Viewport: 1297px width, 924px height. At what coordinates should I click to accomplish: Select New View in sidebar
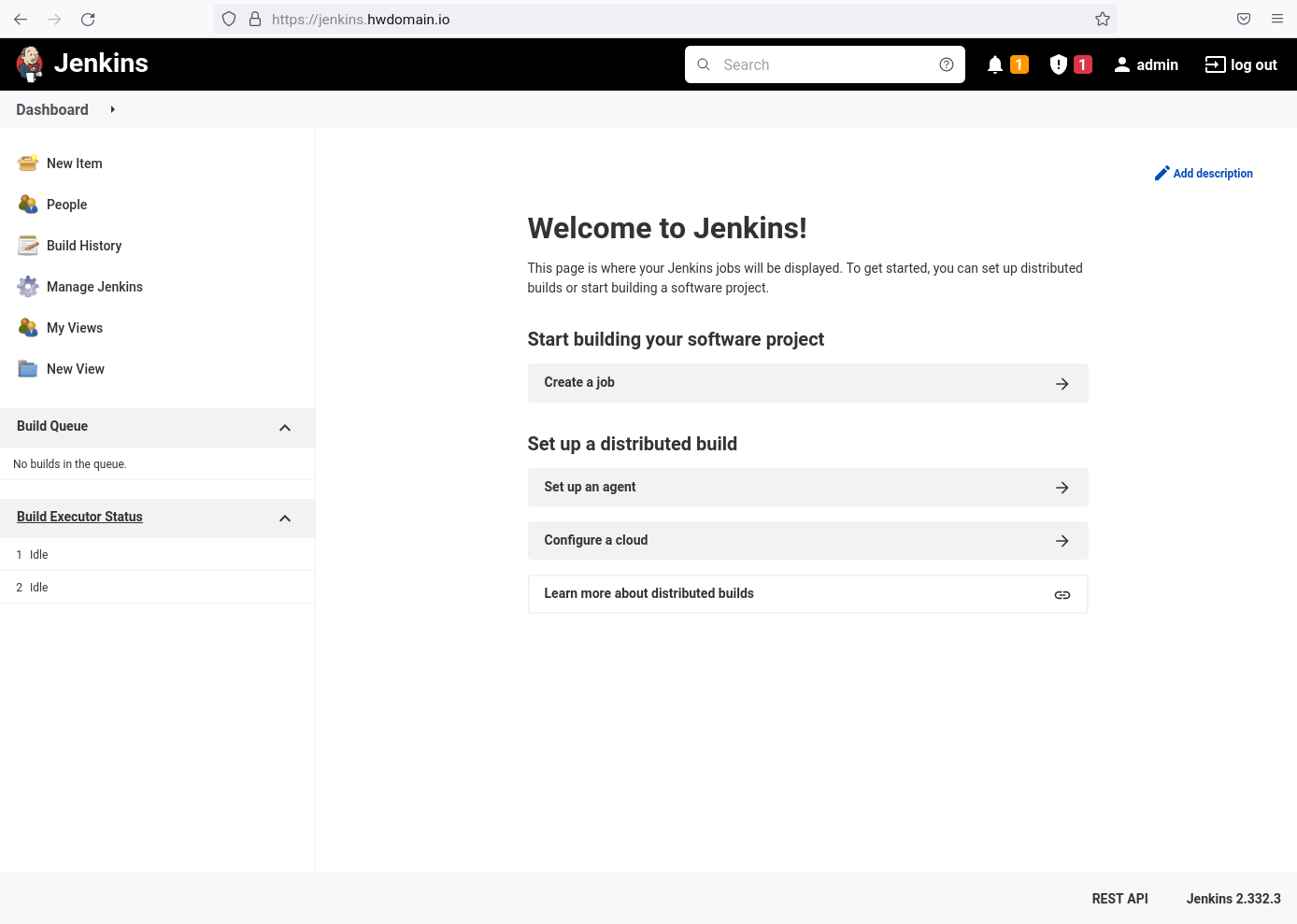[76, 369]
